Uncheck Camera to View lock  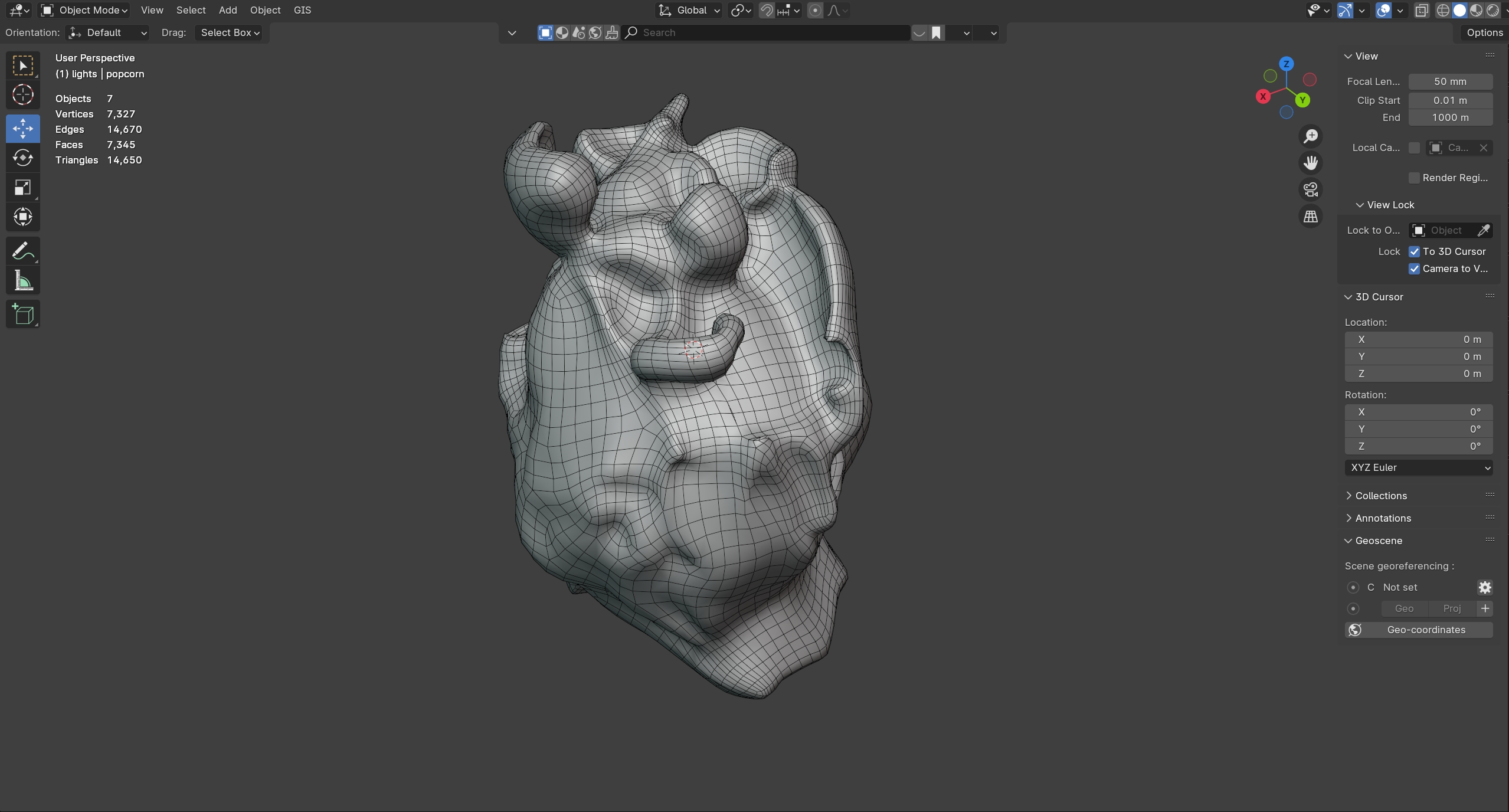tap(1414, 269)
